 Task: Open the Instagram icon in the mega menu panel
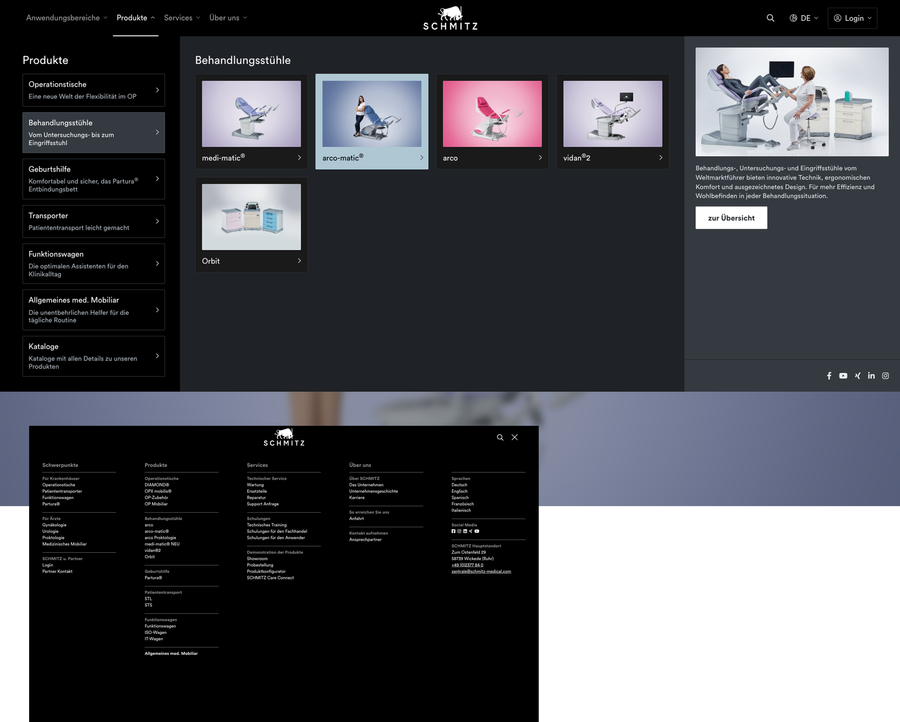pyautogui.click(x=886, y=376)
